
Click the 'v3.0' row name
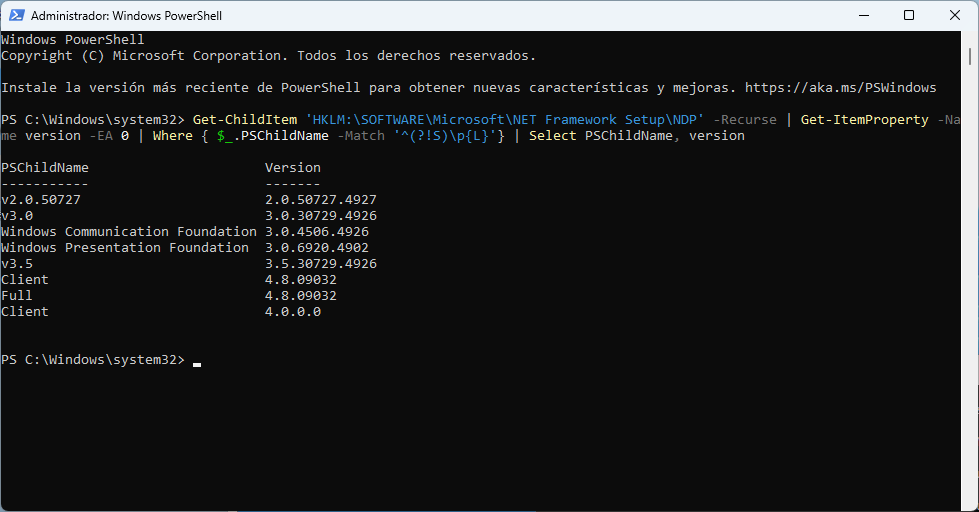(17, 216)
